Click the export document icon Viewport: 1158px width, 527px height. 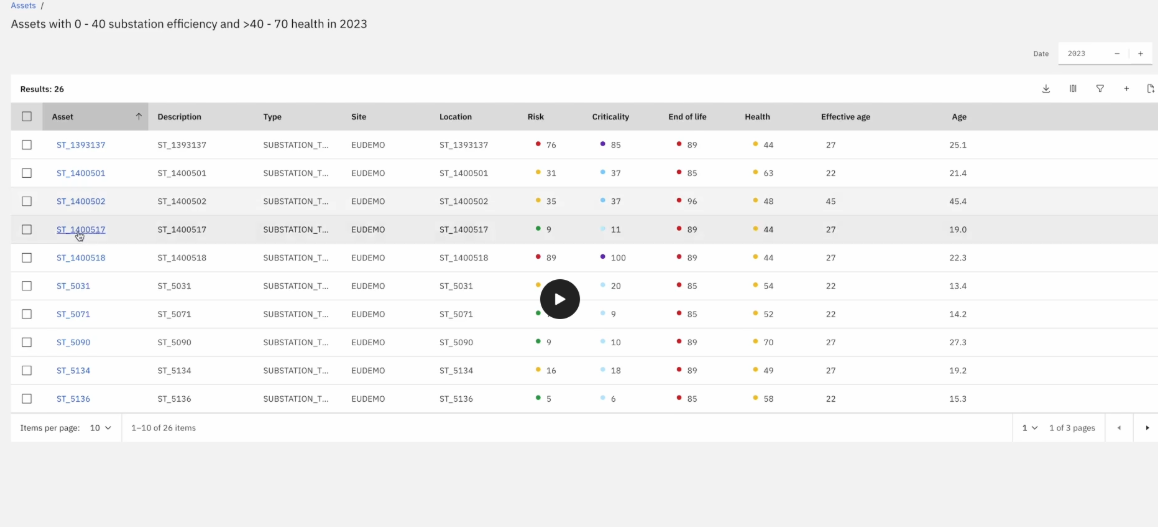click(x=1150, y=89)
